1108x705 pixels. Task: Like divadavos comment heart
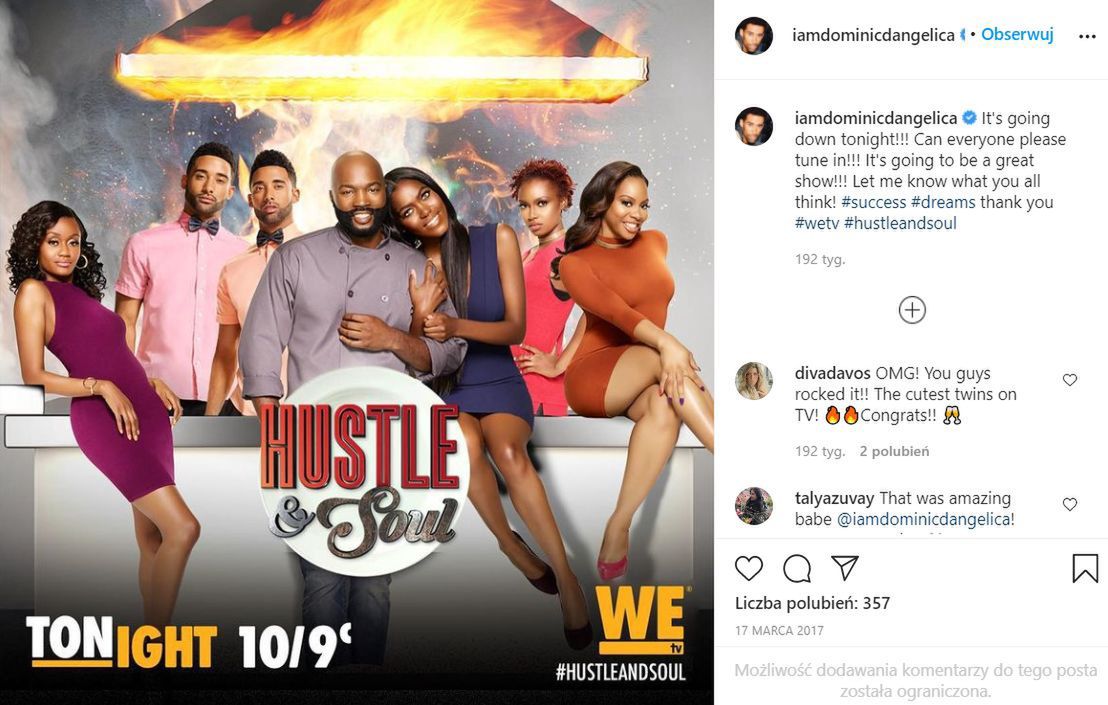1070,380
